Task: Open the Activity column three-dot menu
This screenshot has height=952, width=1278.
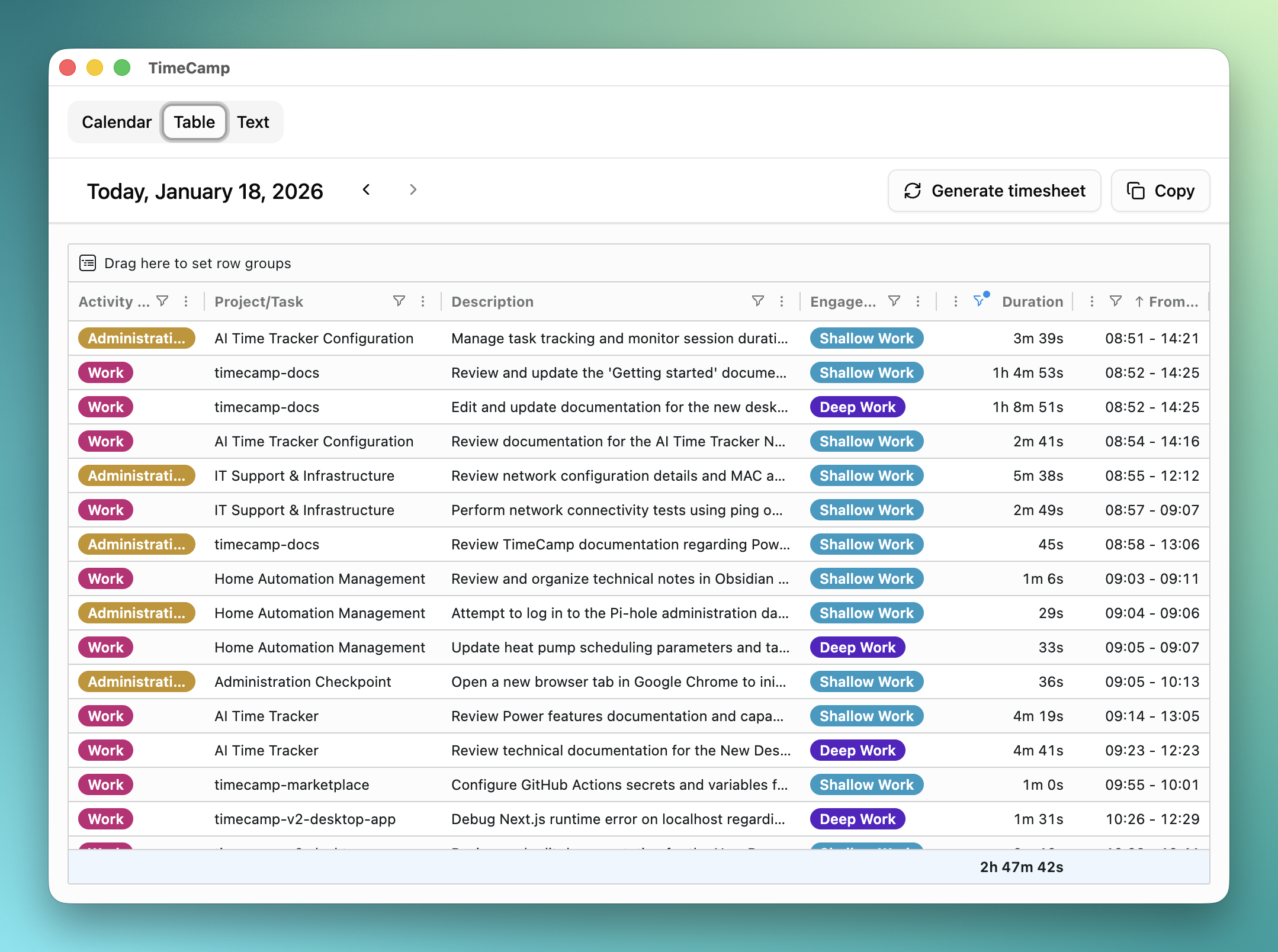Action: click(x=186, y=301)
